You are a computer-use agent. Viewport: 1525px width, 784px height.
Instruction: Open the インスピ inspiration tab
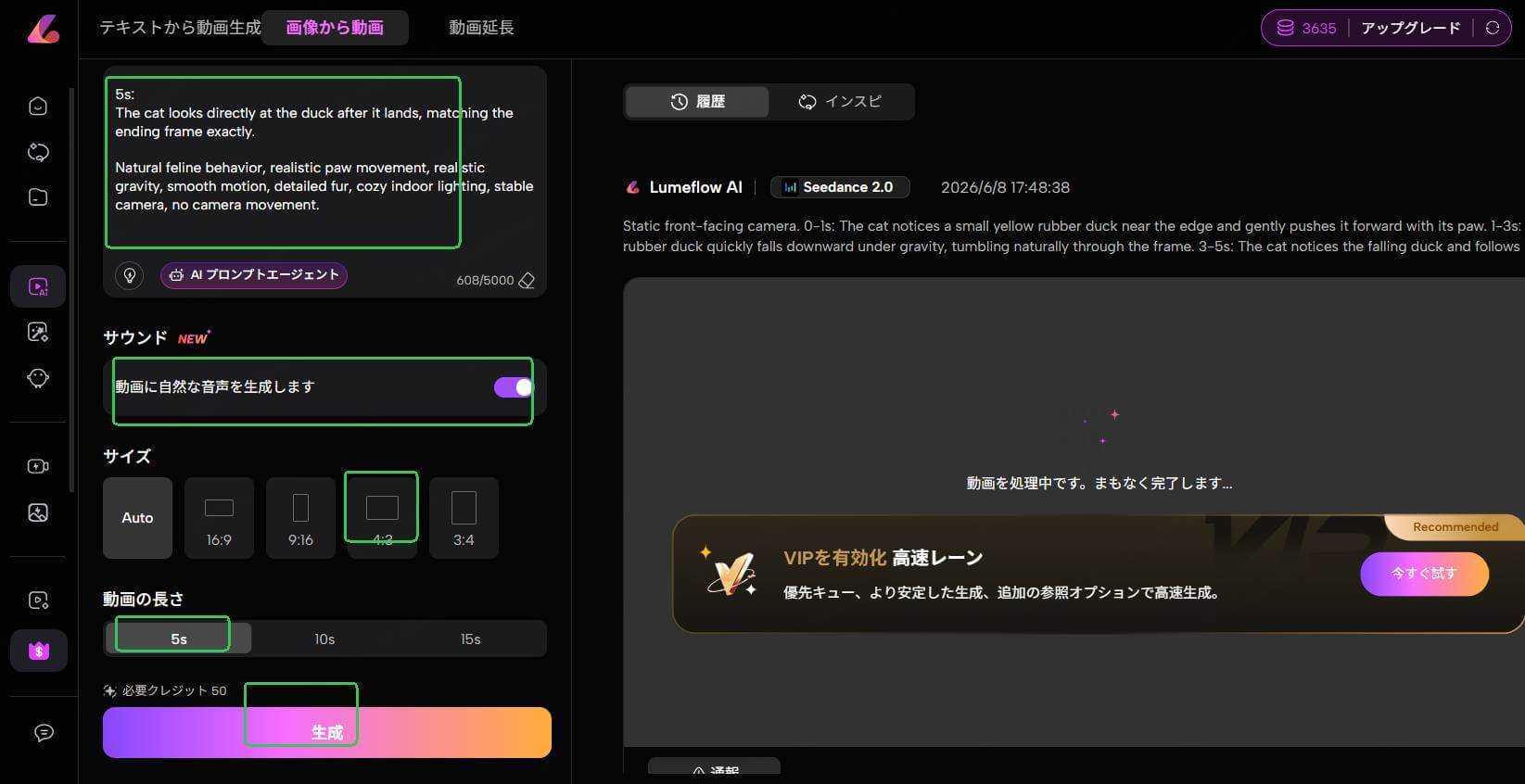840,102
